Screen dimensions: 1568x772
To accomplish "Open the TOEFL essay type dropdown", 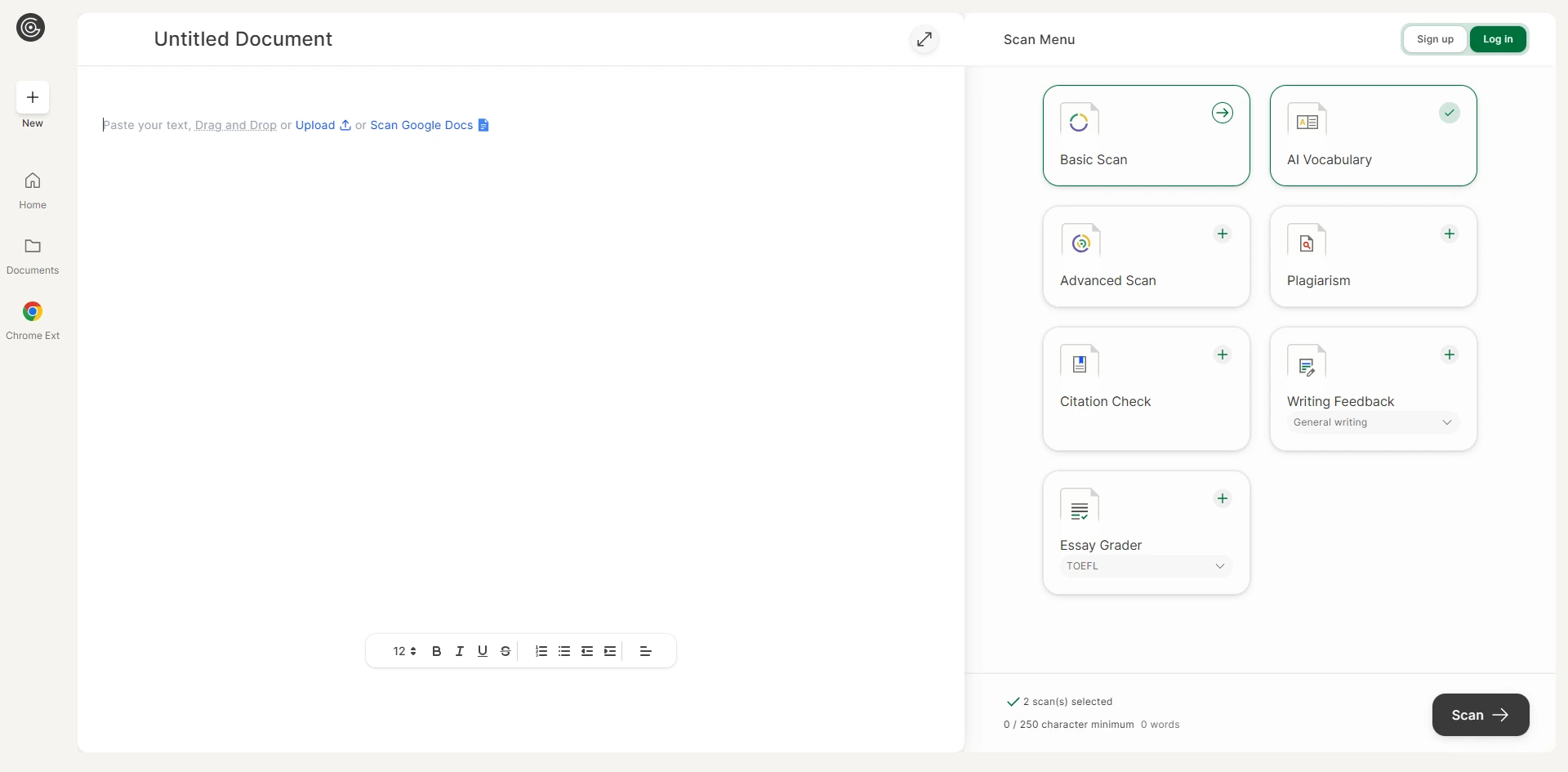I will pos(1146,566).
